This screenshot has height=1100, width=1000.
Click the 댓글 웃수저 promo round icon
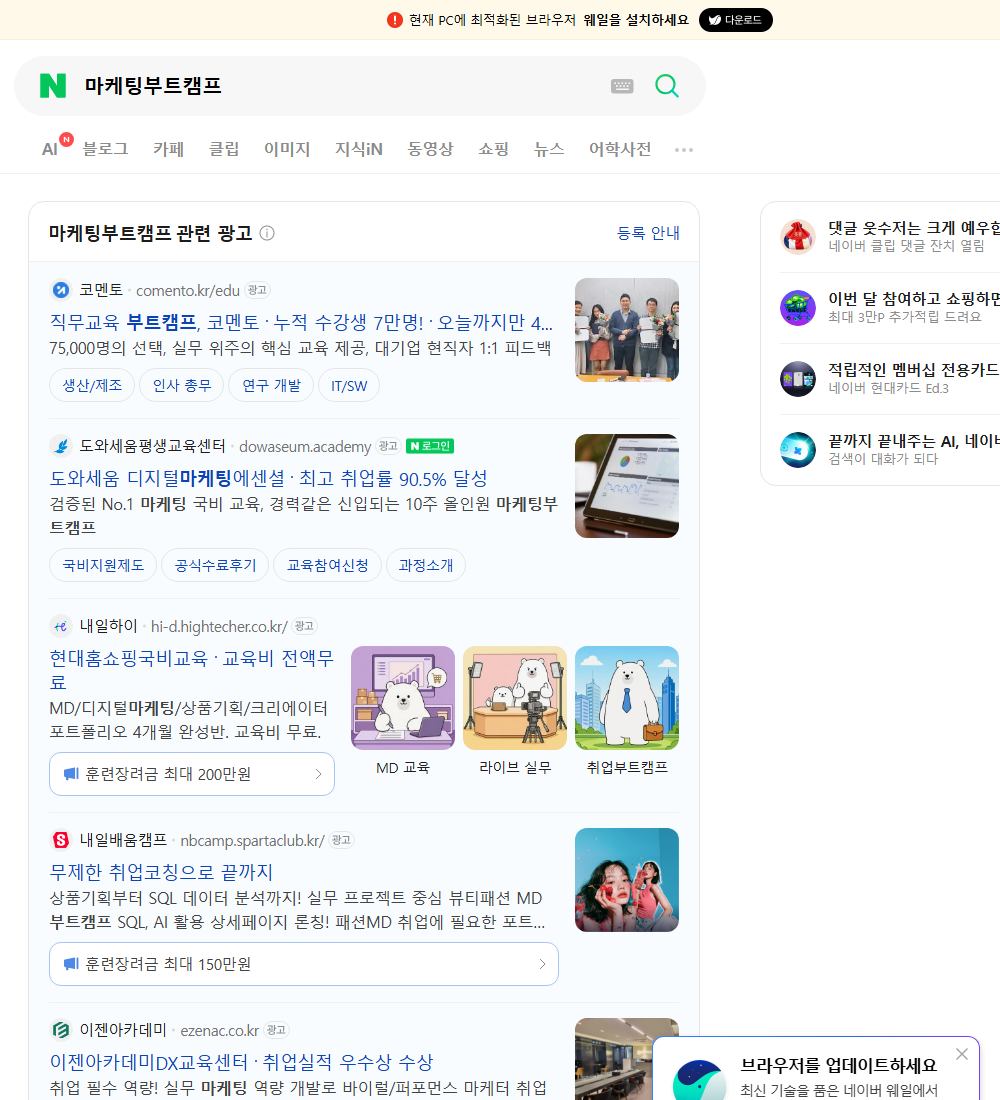pyautogui.click(x=798, y=236)
